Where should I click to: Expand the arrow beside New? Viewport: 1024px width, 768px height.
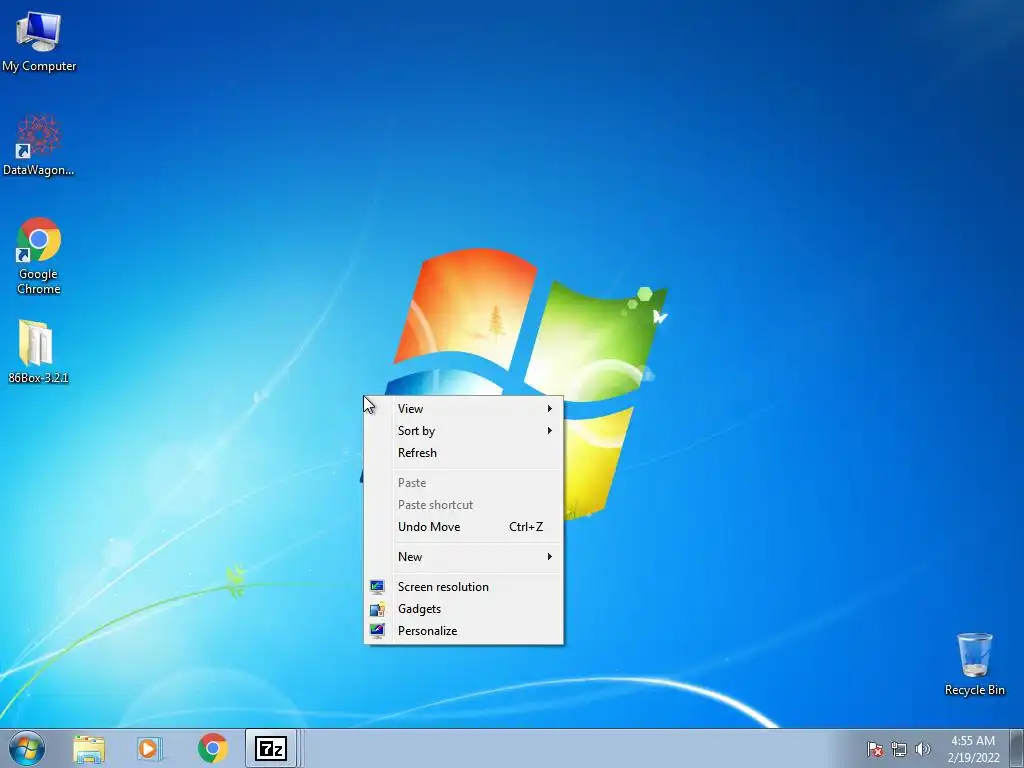pyautogui.click(x=550, y=557)
